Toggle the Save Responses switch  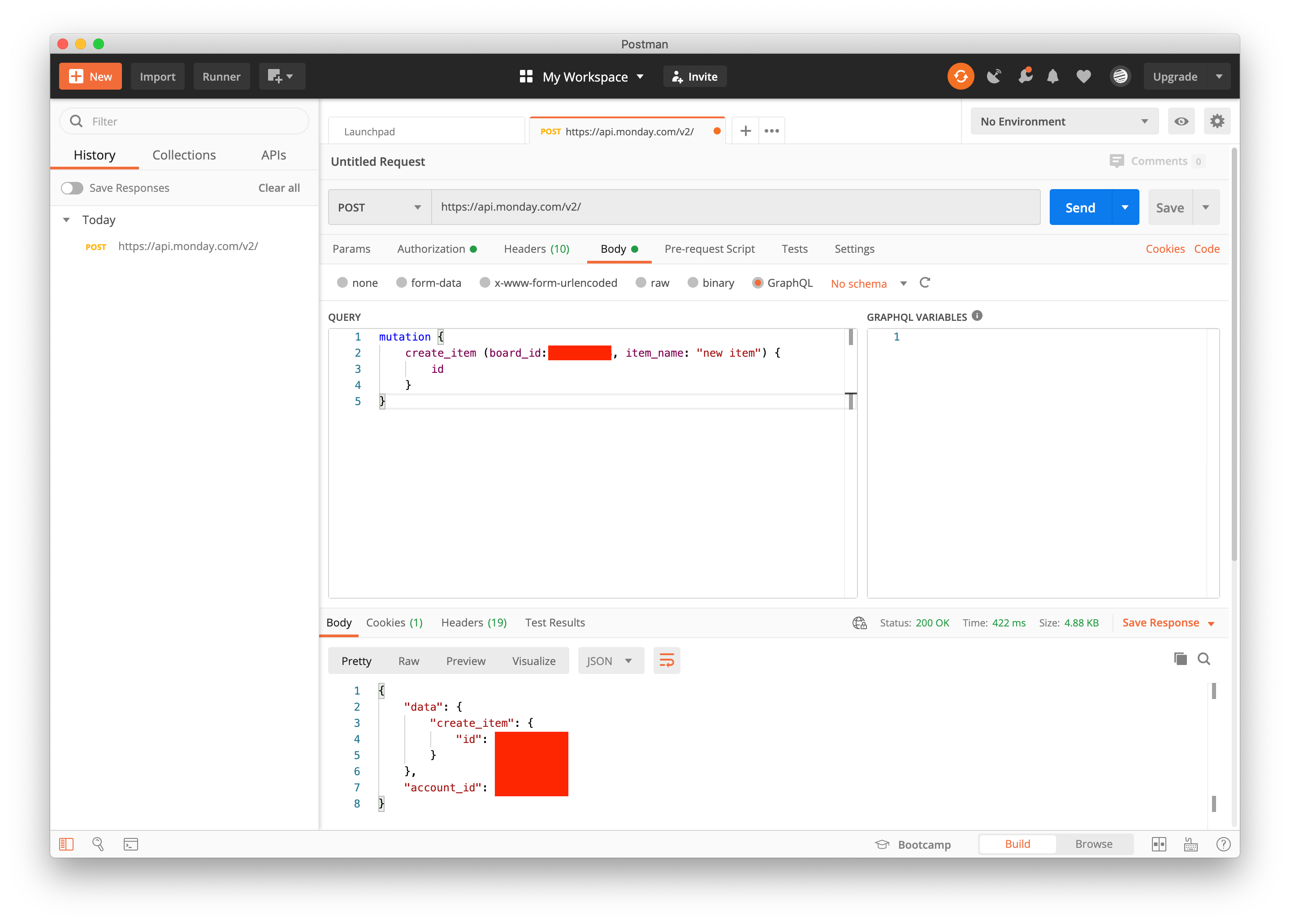point(72,188)
